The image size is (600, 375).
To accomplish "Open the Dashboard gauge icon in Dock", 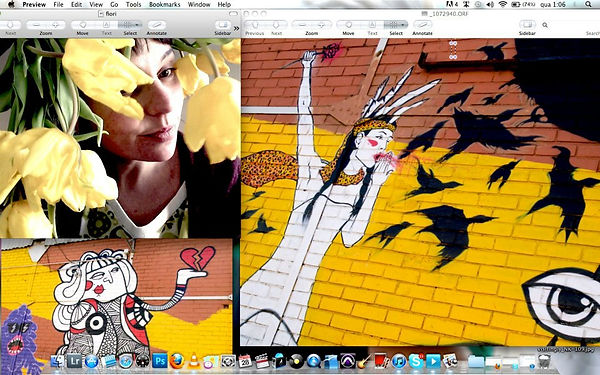I will 142,361.
